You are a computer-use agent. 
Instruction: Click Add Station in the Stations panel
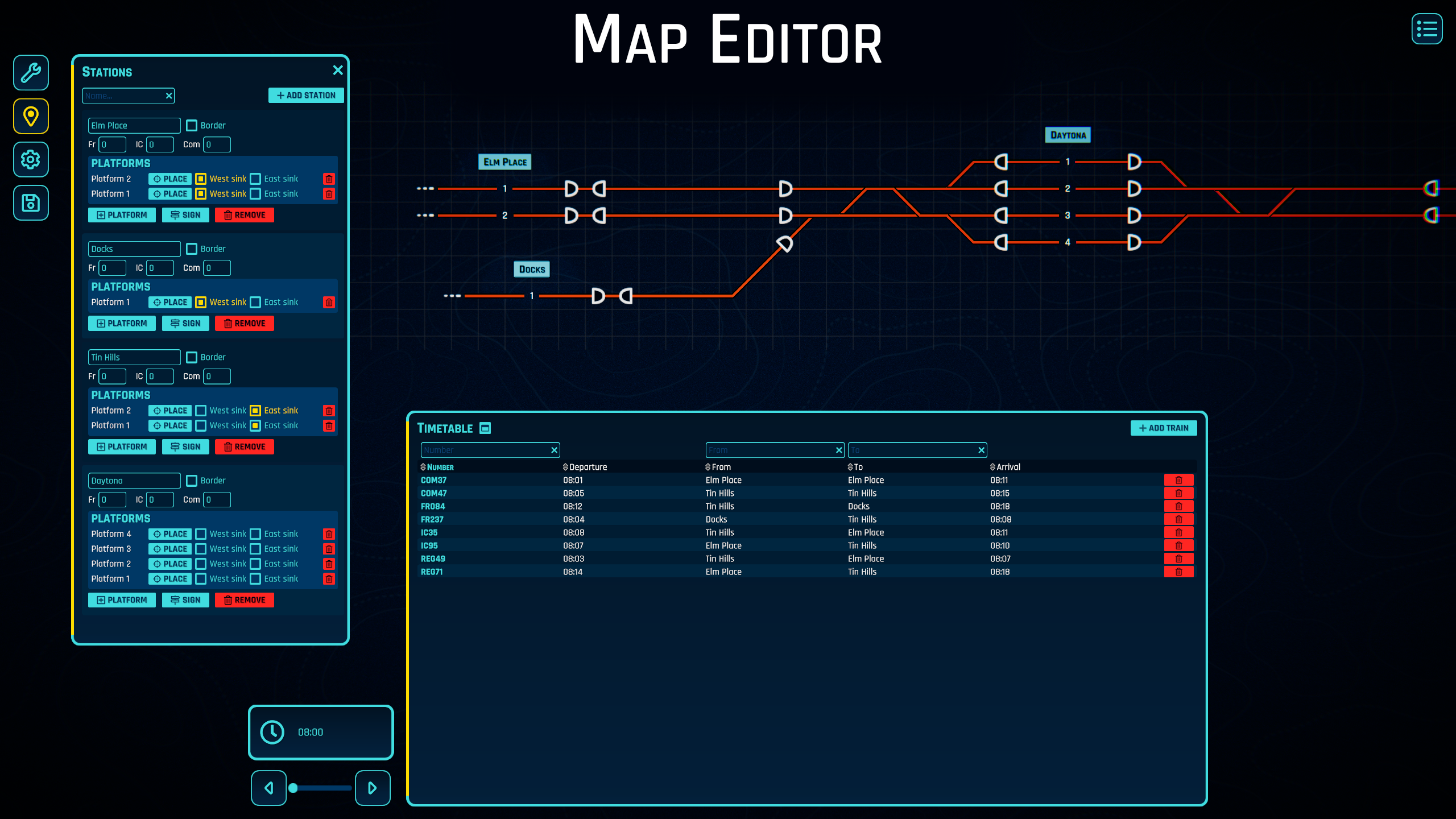click(305, 95)
